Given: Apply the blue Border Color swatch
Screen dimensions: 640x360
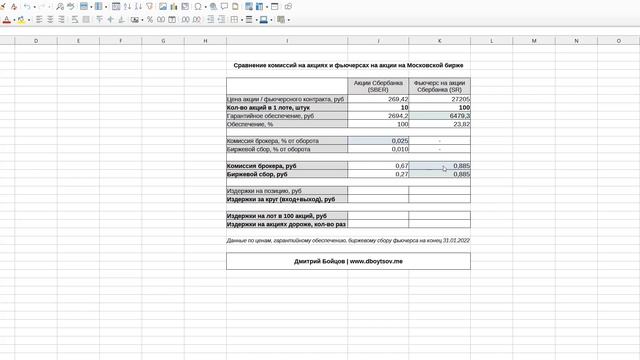Looking at the screenshot, I should coord(264,20).
